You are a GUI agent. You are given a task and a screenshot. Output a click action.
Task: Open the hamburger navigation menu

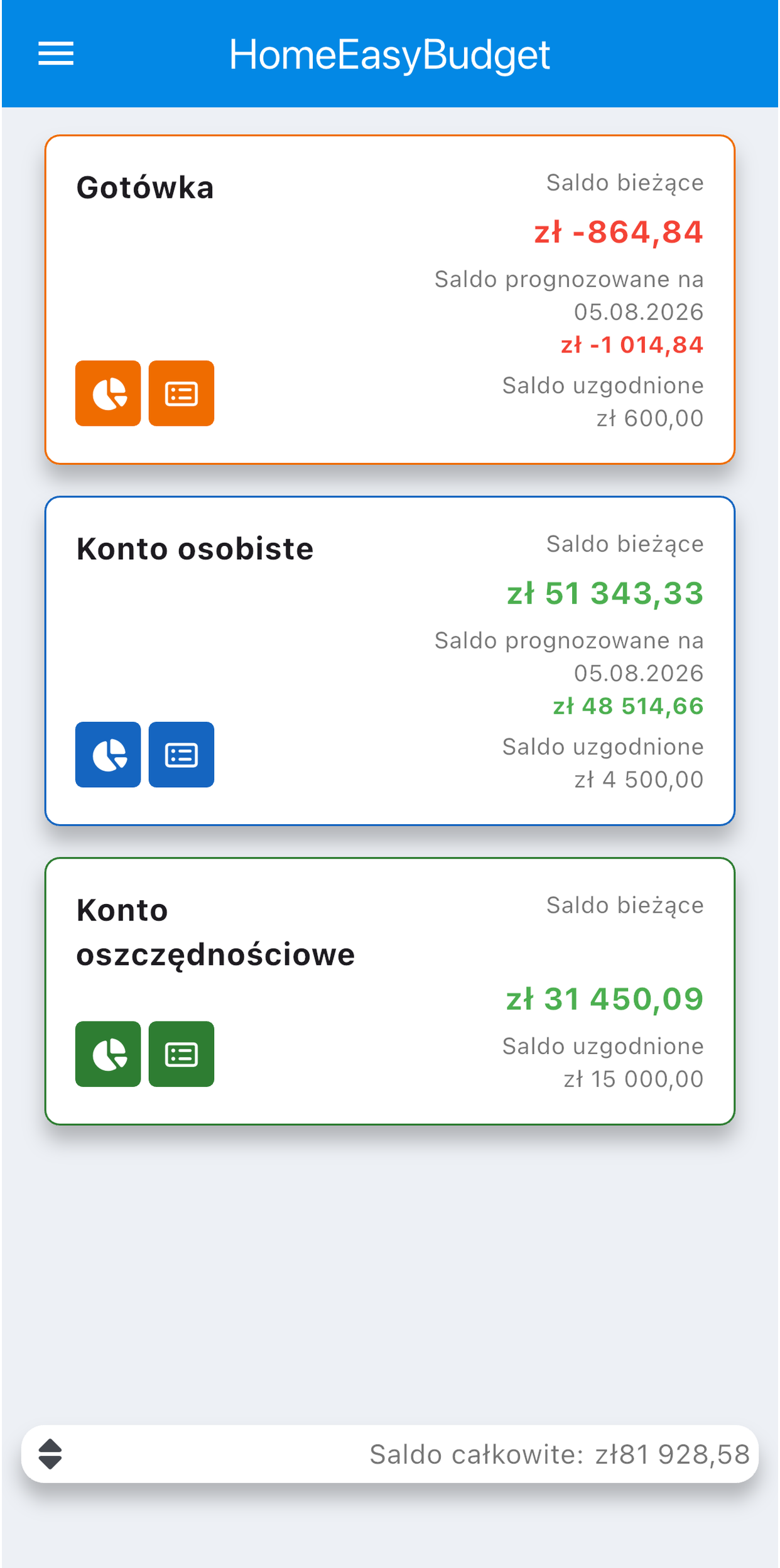tap(56, 54)
